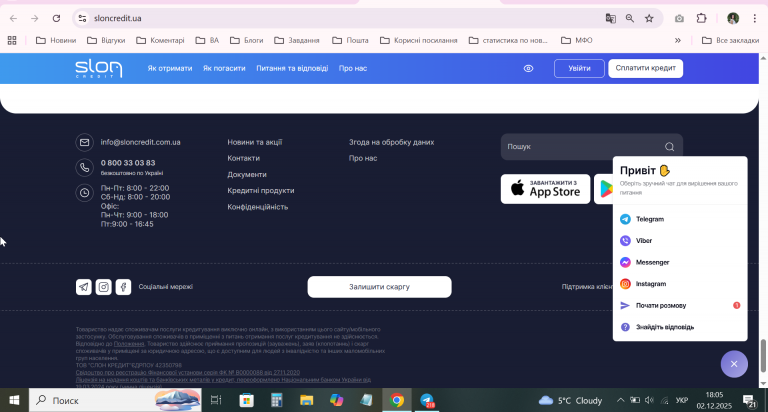Click the Сплатити кредит button
768x412 pixels.
point(646,68)
